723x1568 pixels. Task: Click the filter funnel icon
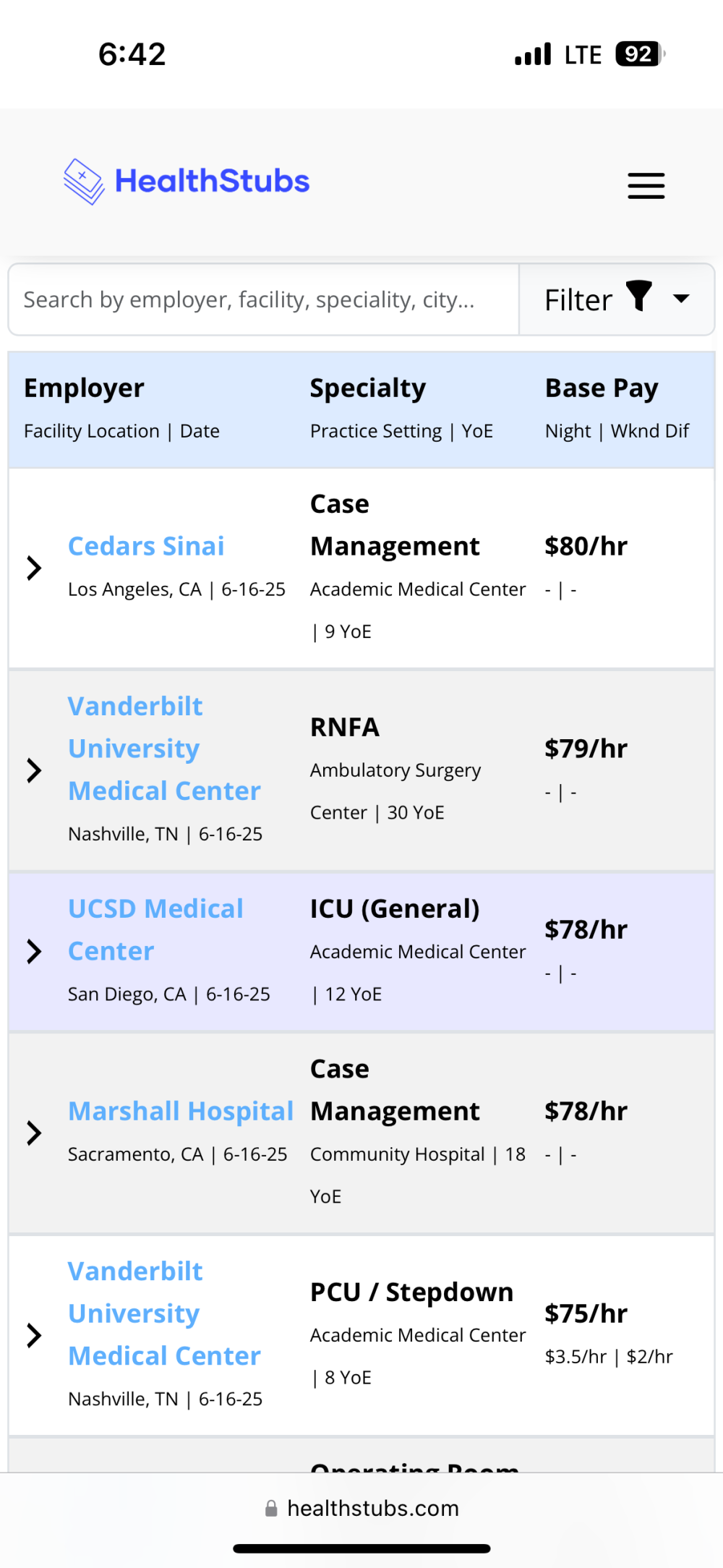639,296
